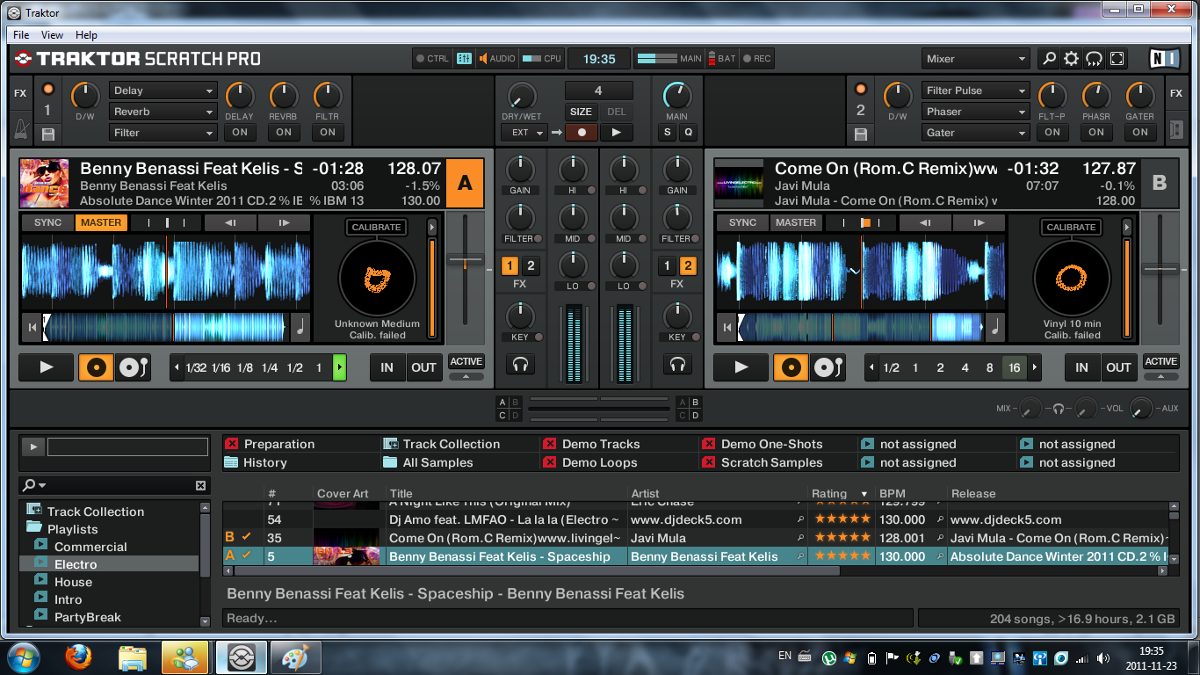Select the Commercial playlist
The width and height of the screenshot is (1200, 675).
point(90,547)
